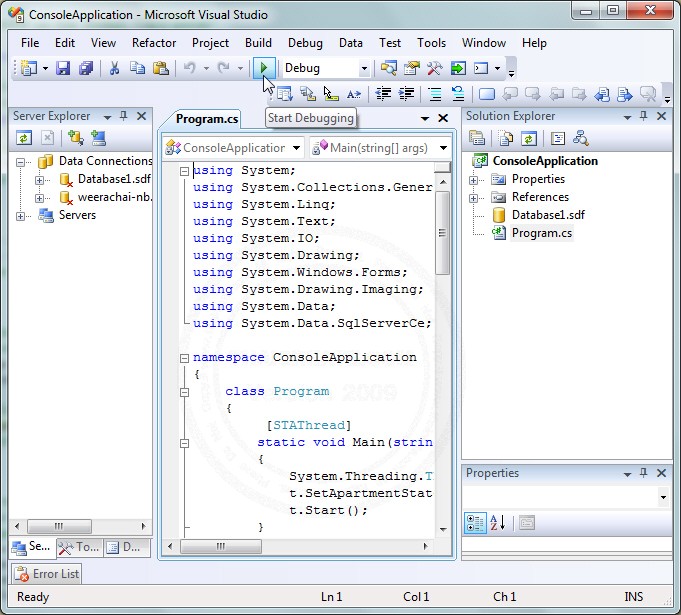Pin the Solution Explorer panel
681x615 pixels.
pyautogui.click(x=644, y=116)
